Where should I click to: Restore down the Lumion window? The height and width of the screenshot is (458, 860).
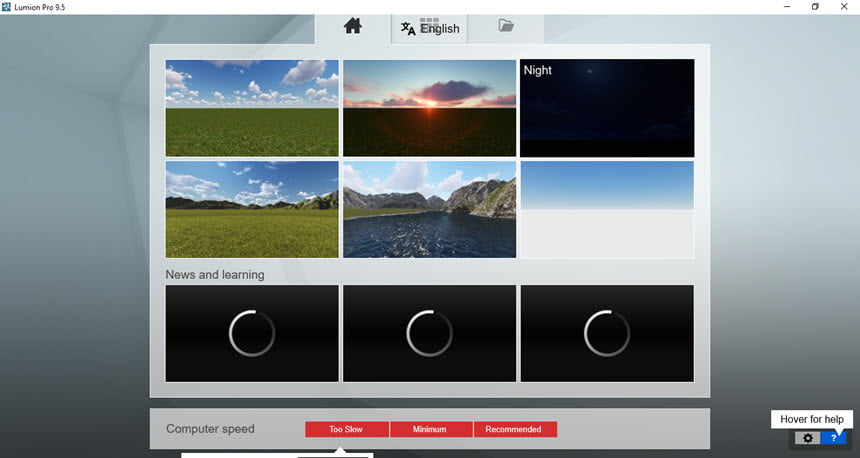[x=816, y=7]
